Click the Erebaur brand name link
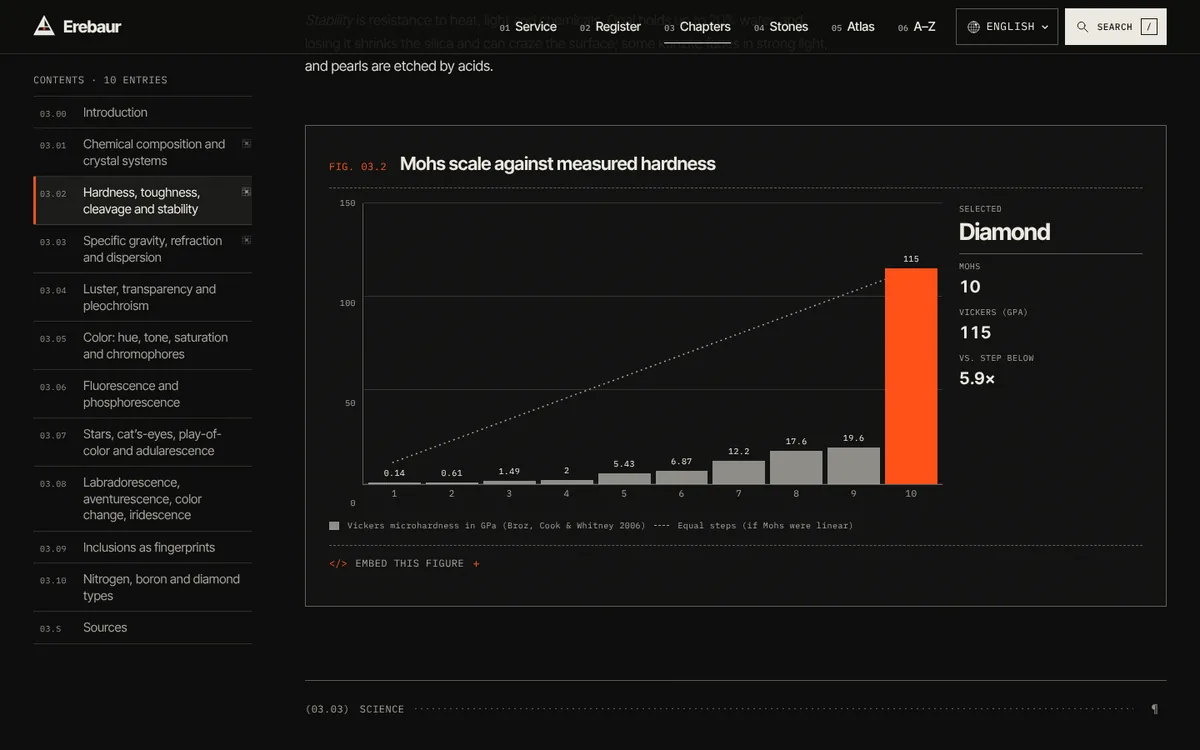This screenshot has height=750, width=1200. [x=92, y=27]
